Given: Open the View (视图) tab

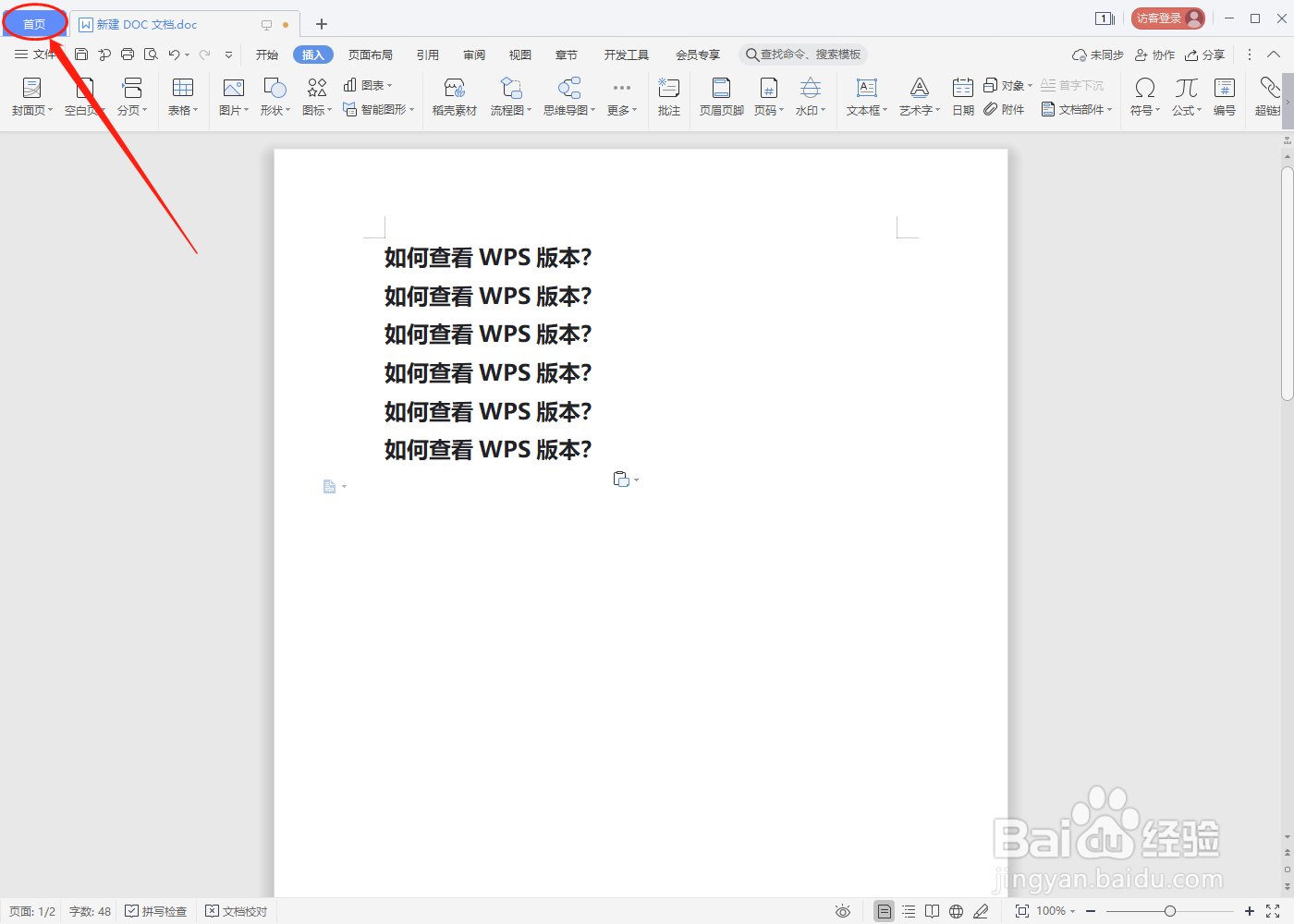Looking at the screenshot, I should click(x=520, y=55).
